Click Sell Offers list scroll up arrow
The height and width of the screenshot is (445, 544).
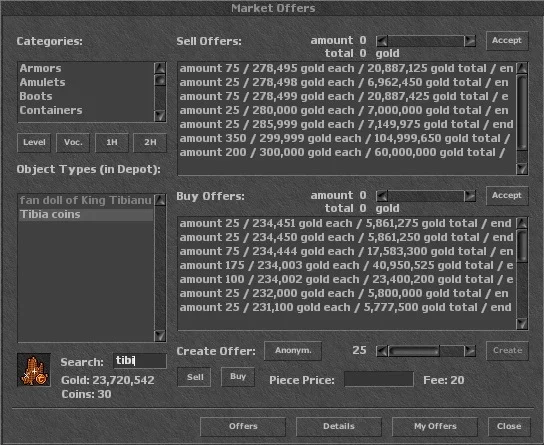click(x=522, y=68)
